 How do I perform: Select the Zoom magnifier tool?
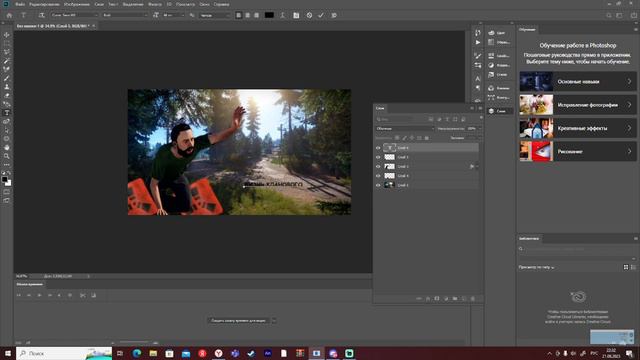click(x=7, y=156)
